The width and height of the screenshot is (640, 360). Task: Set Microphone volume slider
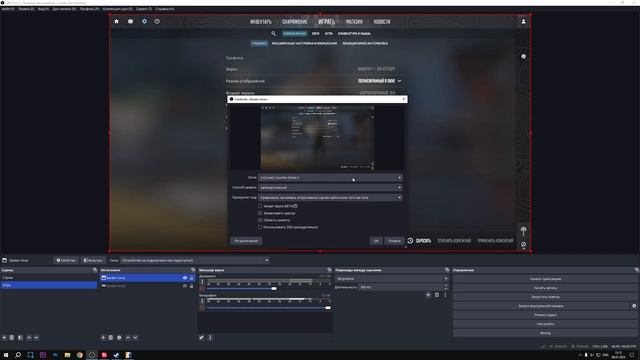tap(328, 308)
